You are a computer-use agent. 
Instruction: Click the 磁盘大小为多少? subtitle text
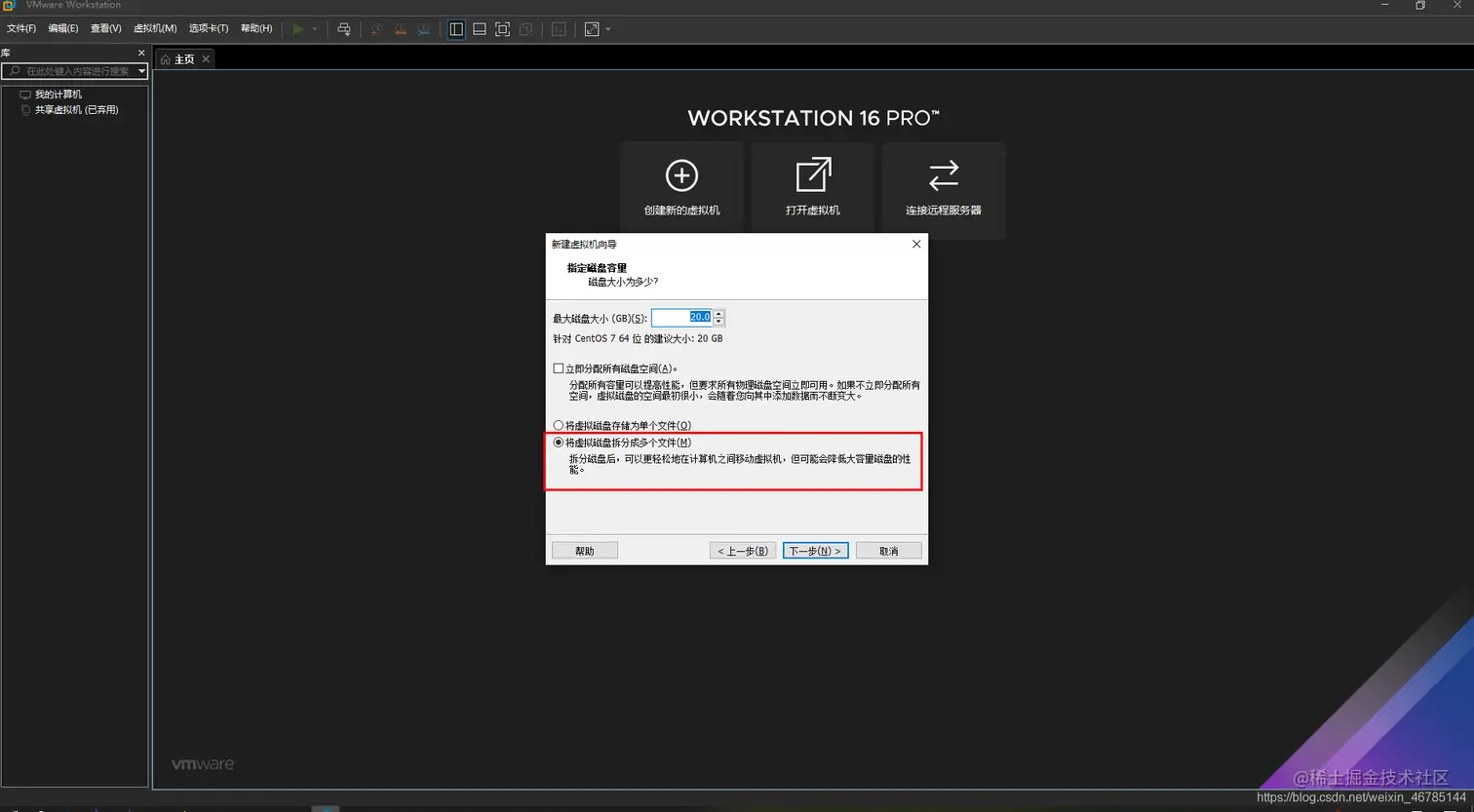(x=623, y=282)
